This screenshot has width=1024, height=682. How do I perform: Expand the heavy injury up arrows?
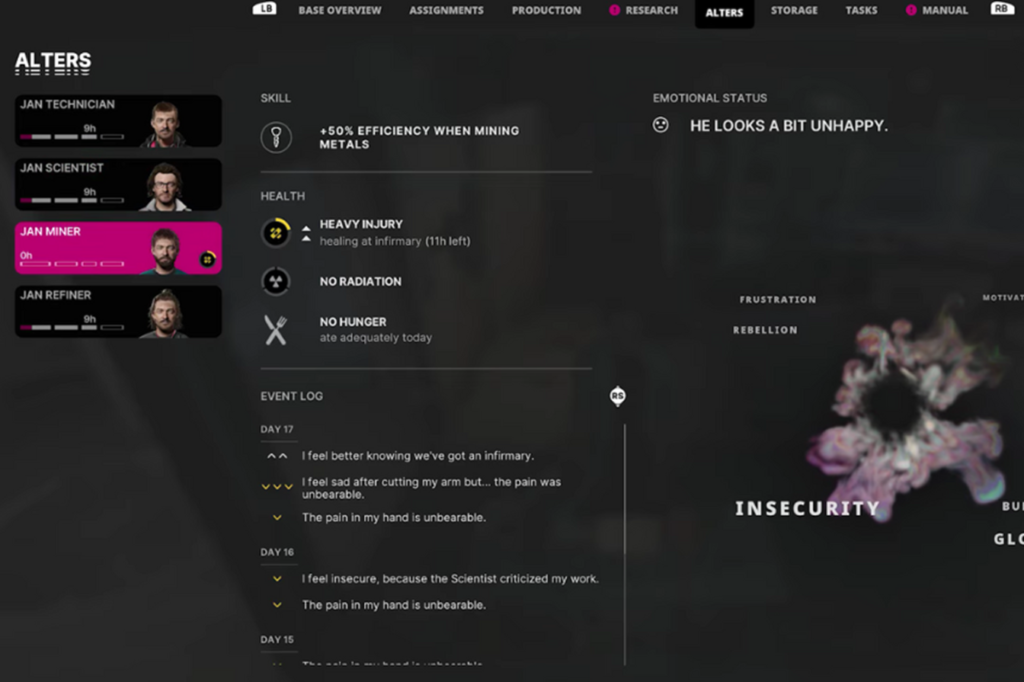point(306,233)
